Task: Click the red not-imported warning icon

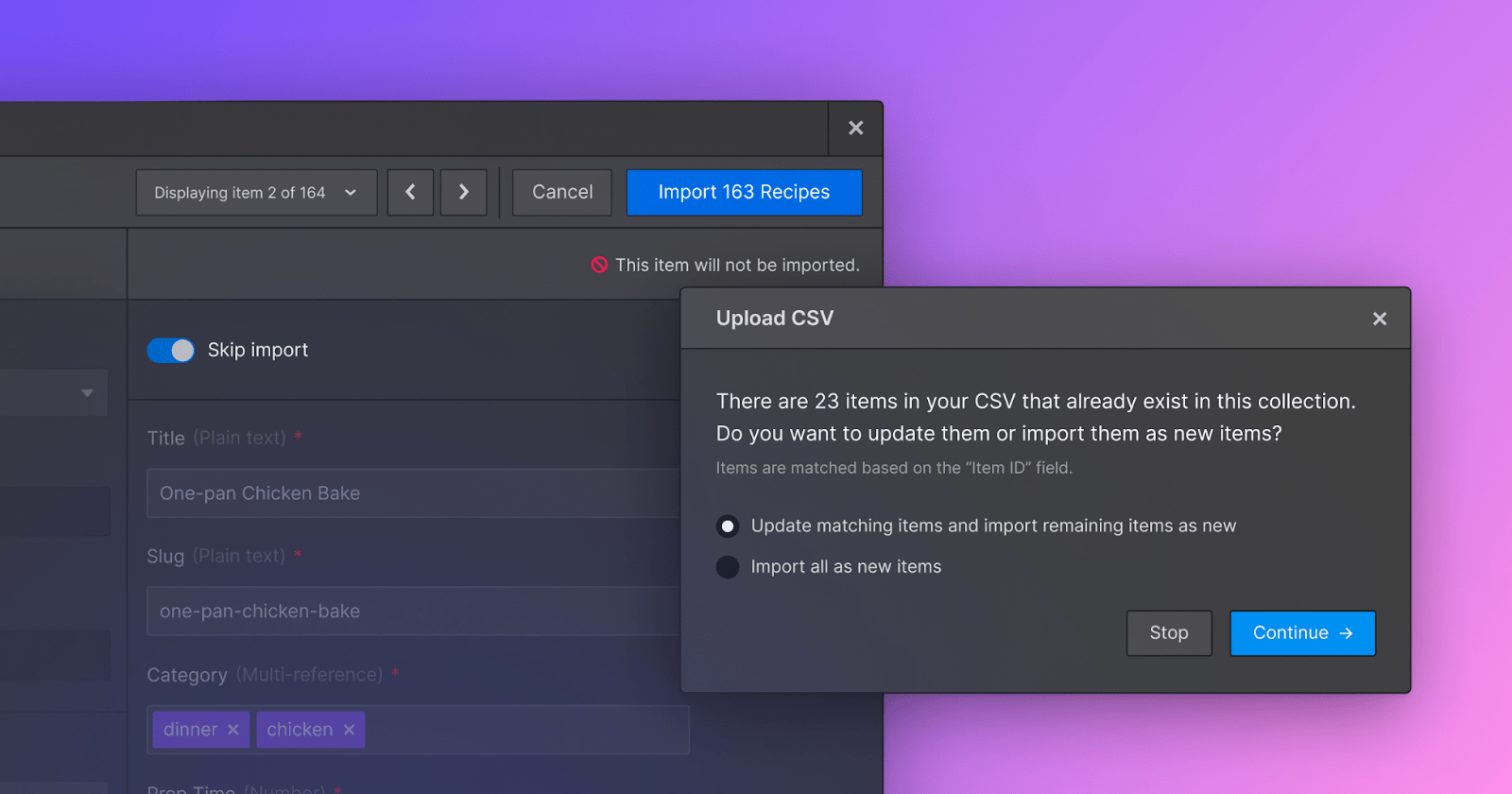Action: click(x=599, y=265)
